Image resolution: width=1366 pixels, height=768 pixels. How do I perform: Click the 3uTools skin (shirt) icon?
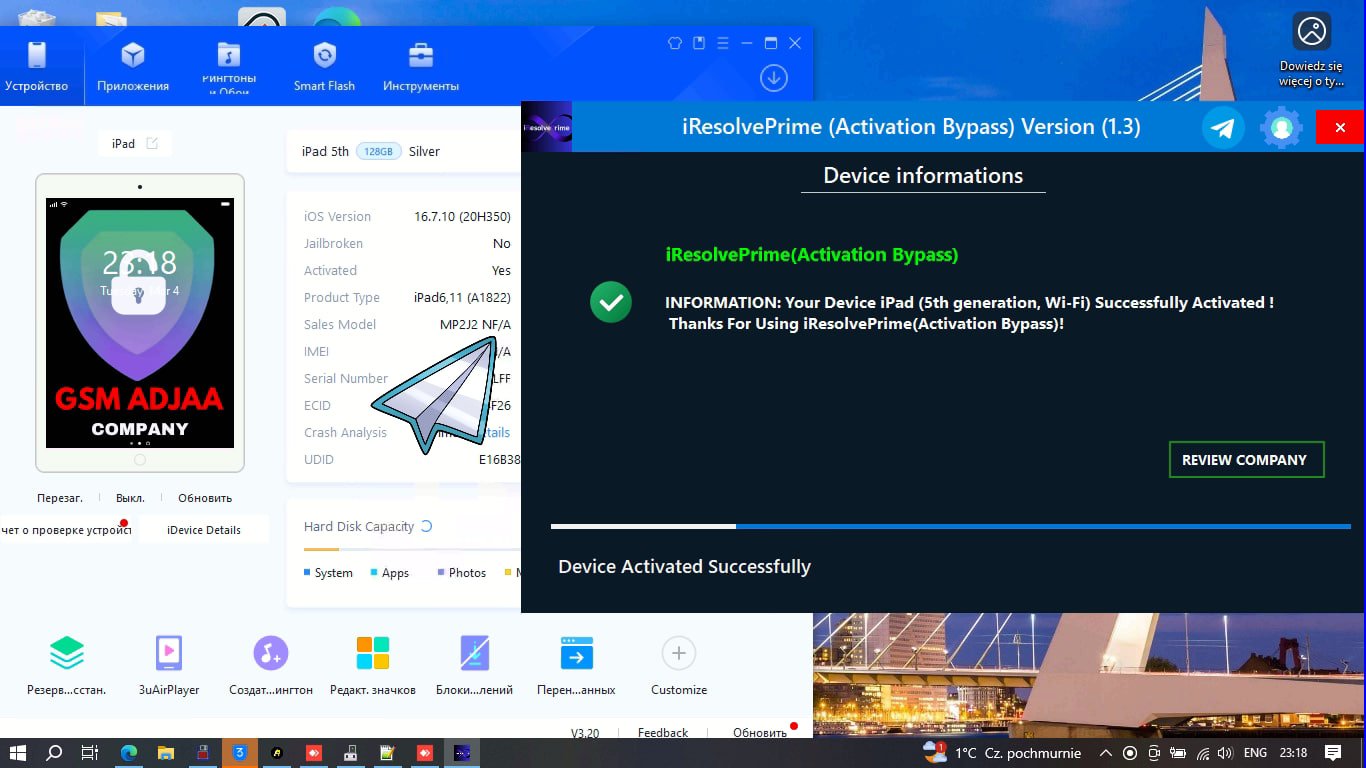675,43
